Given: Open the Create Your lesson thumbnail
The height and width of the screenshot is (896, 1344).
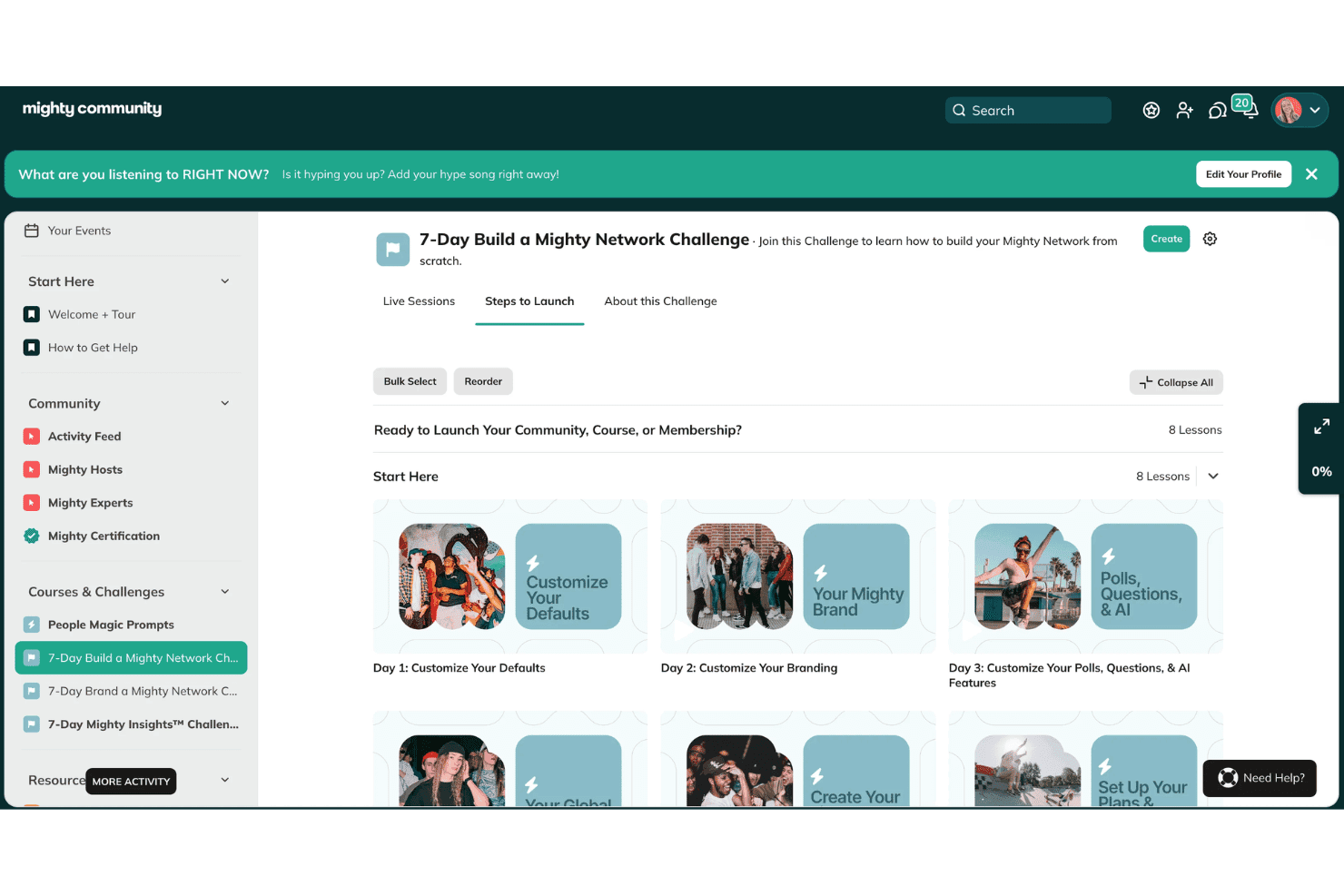Looking at the screenshot, I should point(798,759).
